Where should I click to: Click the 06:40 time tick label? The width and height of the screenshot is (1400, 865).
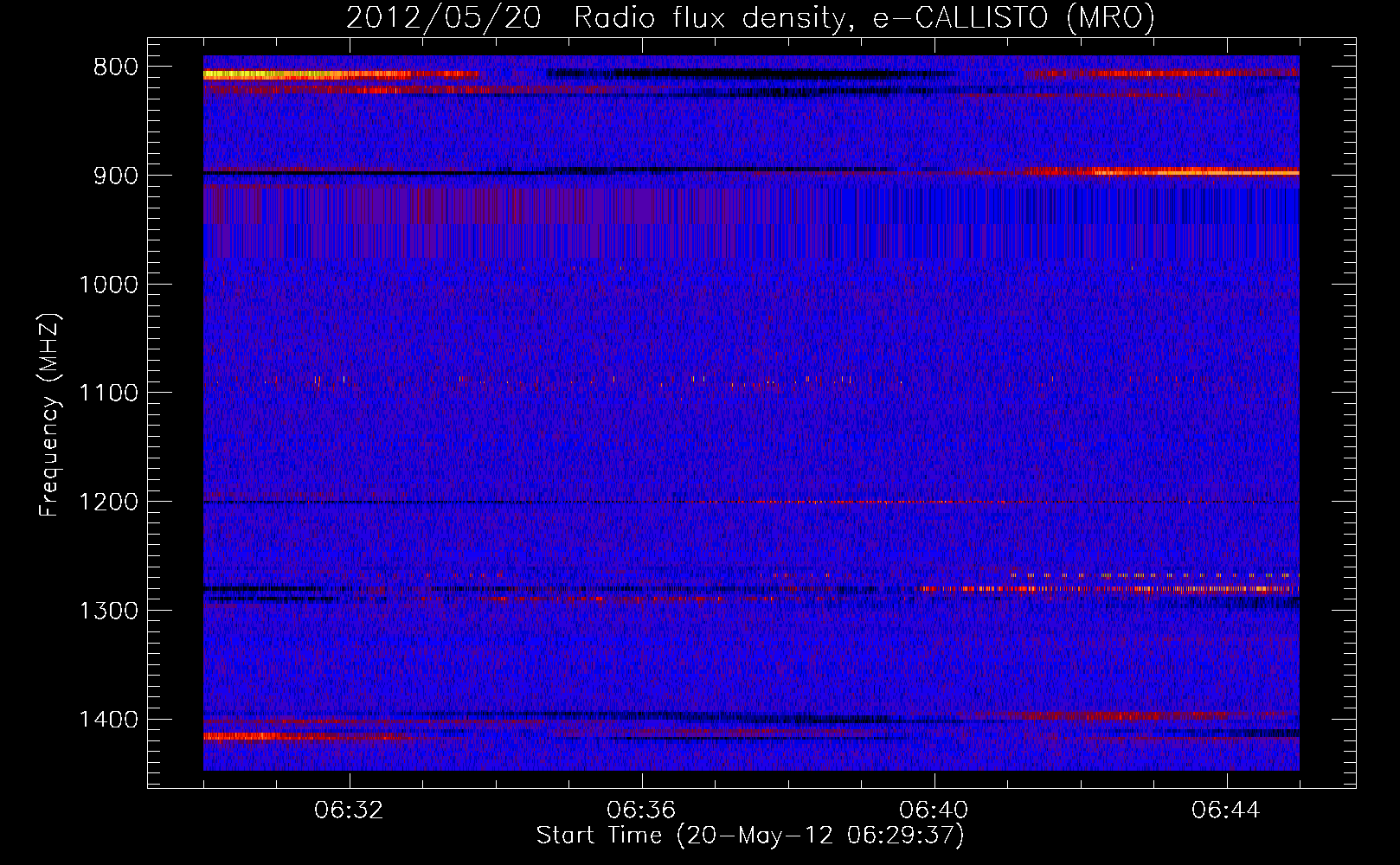pyautogui.click(x=934, y=811)
